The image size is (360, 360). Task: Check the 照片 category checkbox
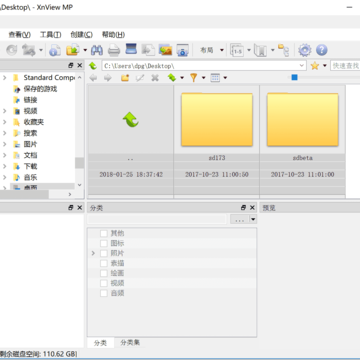pyautogui.click(x=104, y=253)
